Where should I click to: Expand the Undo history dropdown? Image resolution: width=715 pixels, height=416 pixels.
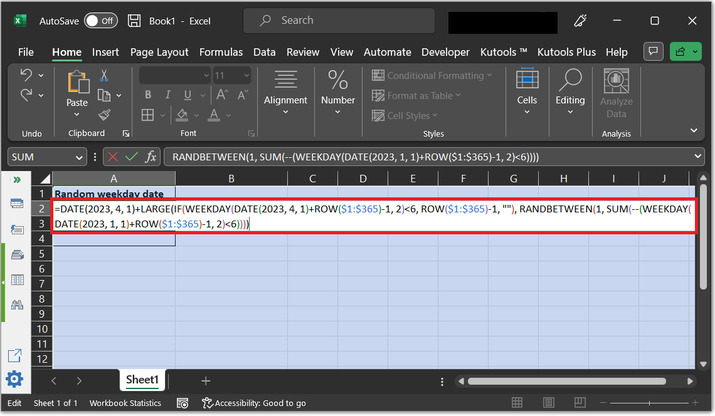click(41, 75)
